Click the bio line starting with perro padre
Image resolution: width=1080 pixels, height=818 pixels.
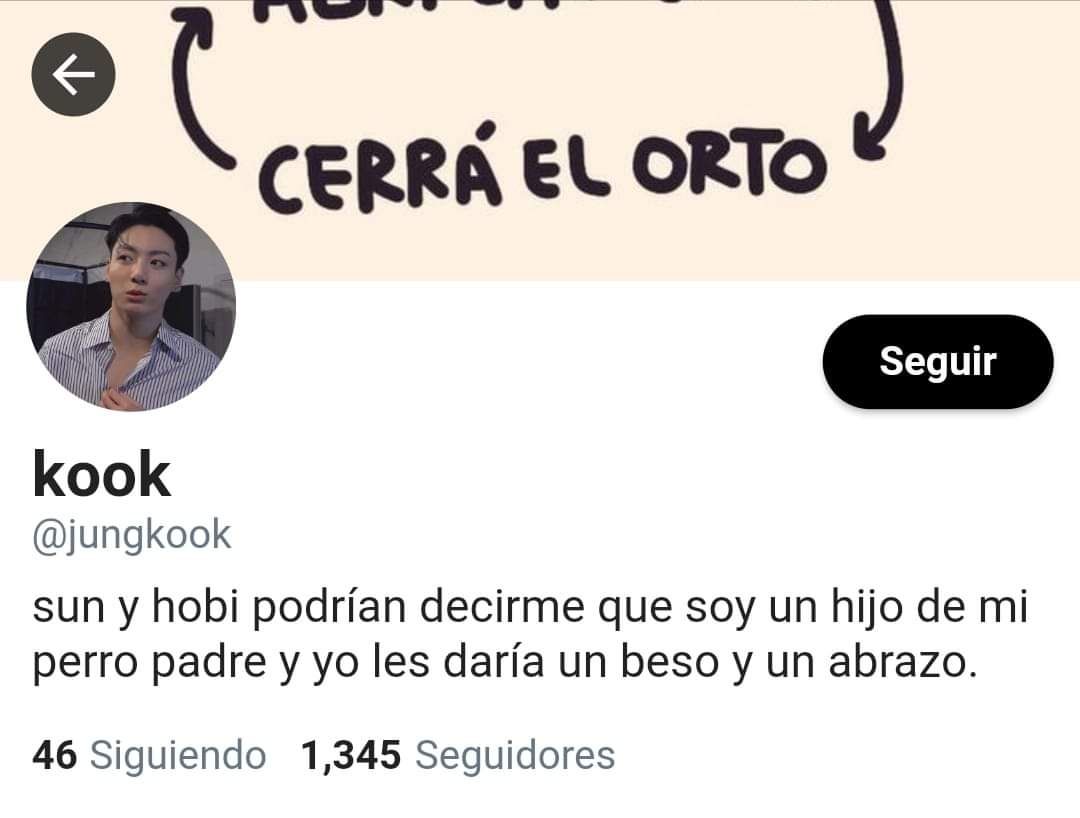(x=505, y=662)
